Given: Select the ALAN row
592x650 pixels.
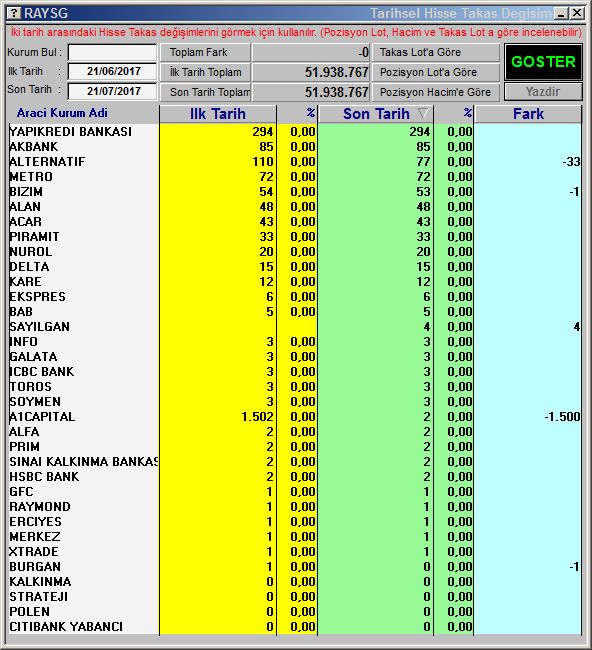Looking at the screenshot, I should 295,206.
